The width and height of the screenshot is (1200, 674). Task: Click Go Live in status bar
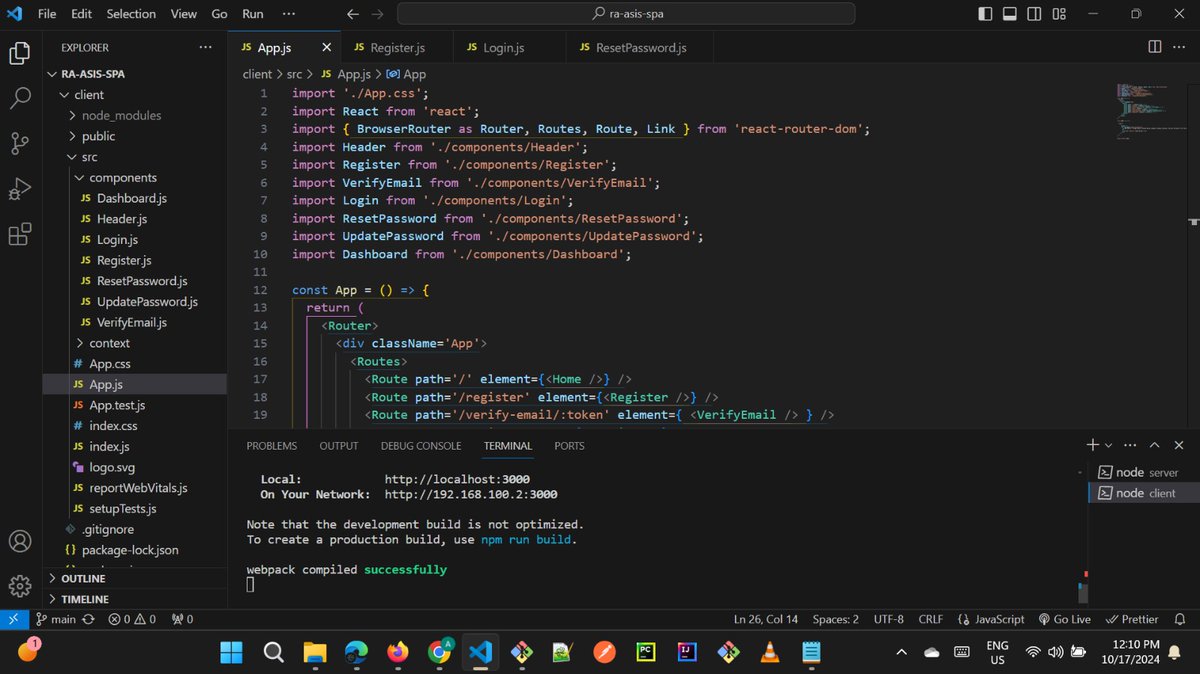tap(1065, 619)
